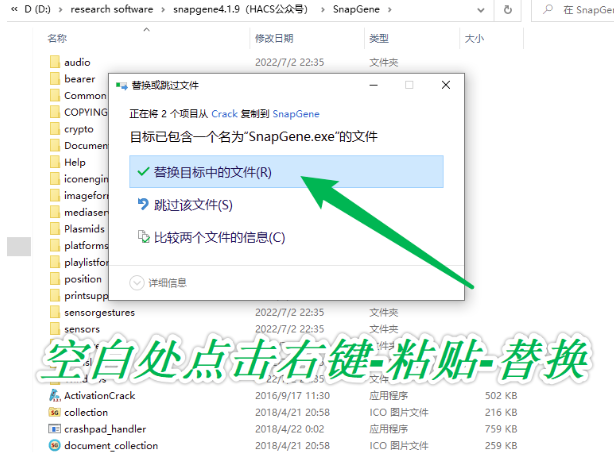Click date 2018/4/22 0:02
The image size is (614, 472).
point(289,429)
